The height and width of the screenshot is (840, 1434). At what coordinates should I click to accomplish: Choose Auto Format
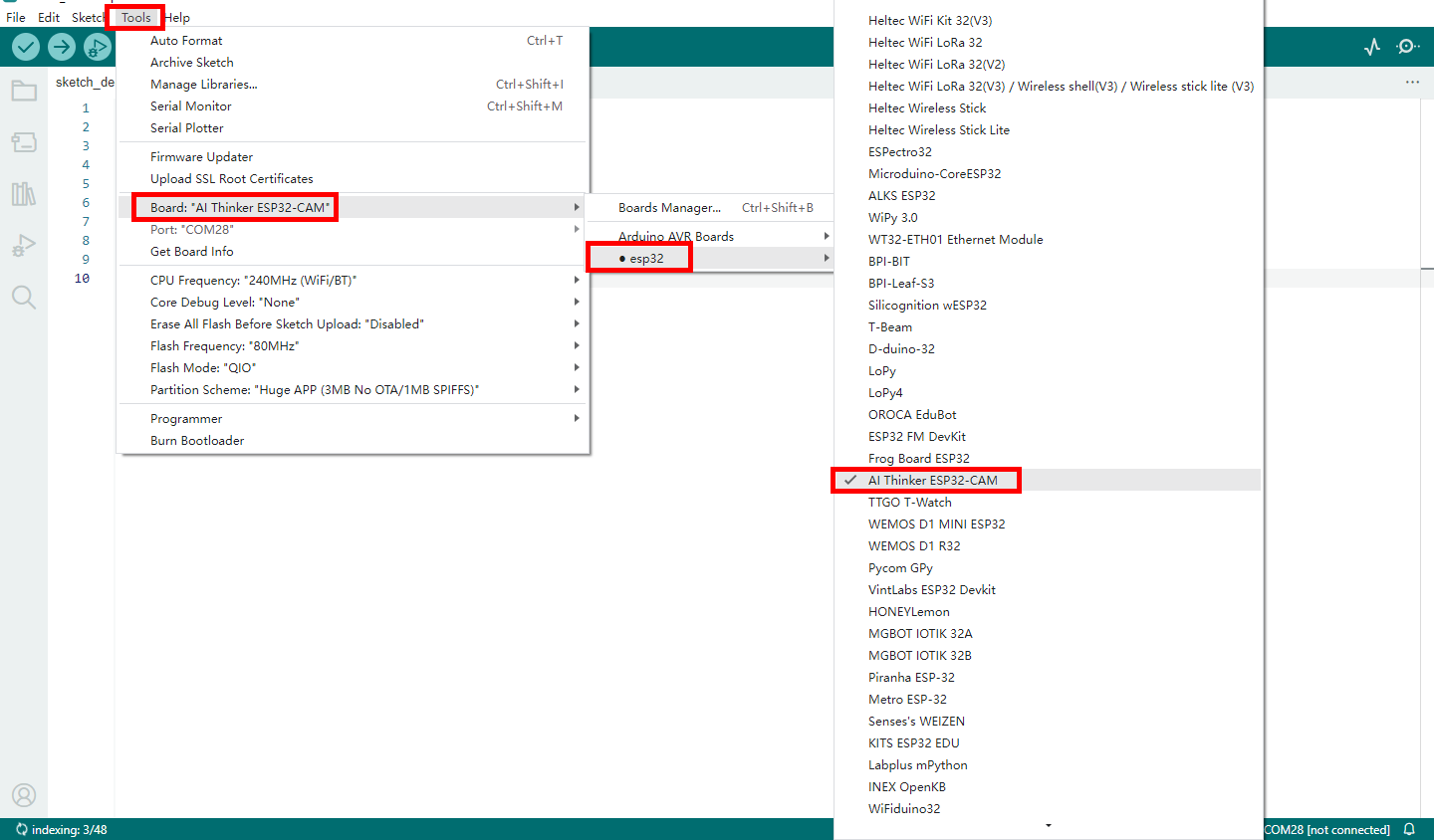coord(354,41)
